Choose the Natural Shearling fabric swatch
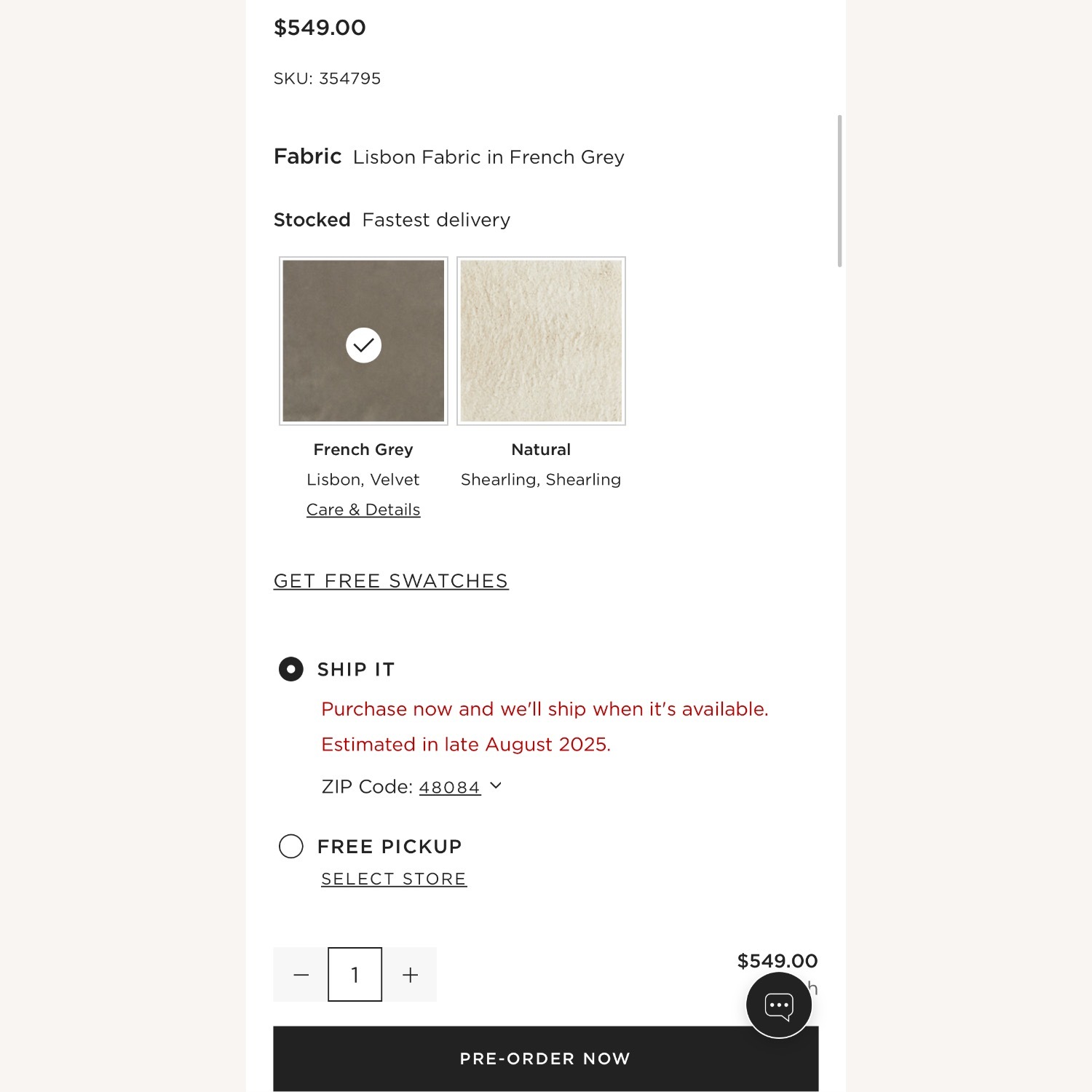Viewport: 1092px width, 1092px height. click(x=541, y=341)
